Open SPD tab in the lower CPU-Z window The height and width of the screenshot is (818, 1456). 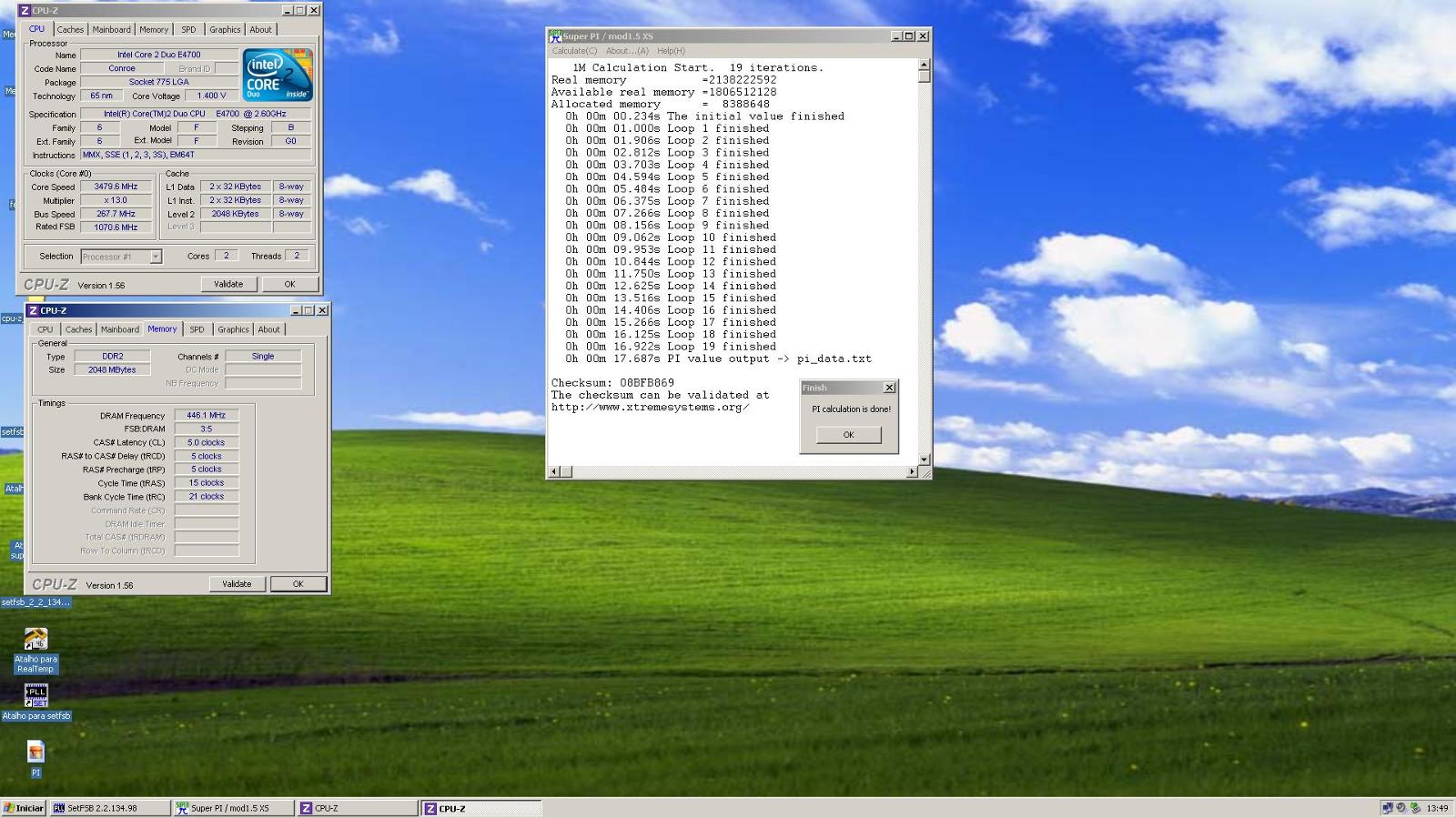197,329
